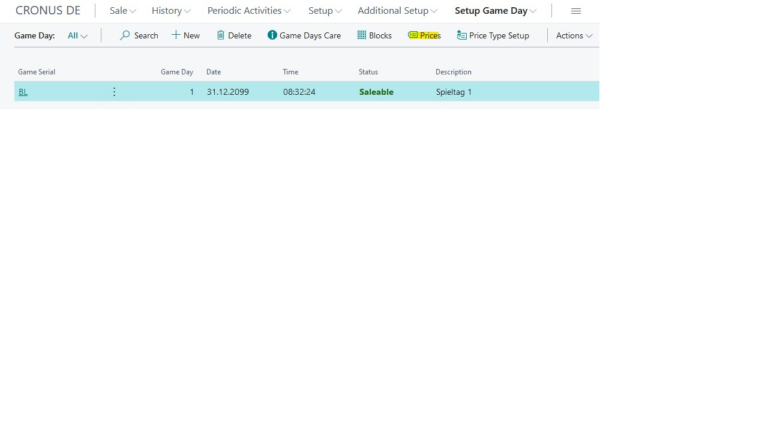The width and height of the screenshot is (768, 432).
Task: Open the BL game serial link
Action: [x=23, y=92]
